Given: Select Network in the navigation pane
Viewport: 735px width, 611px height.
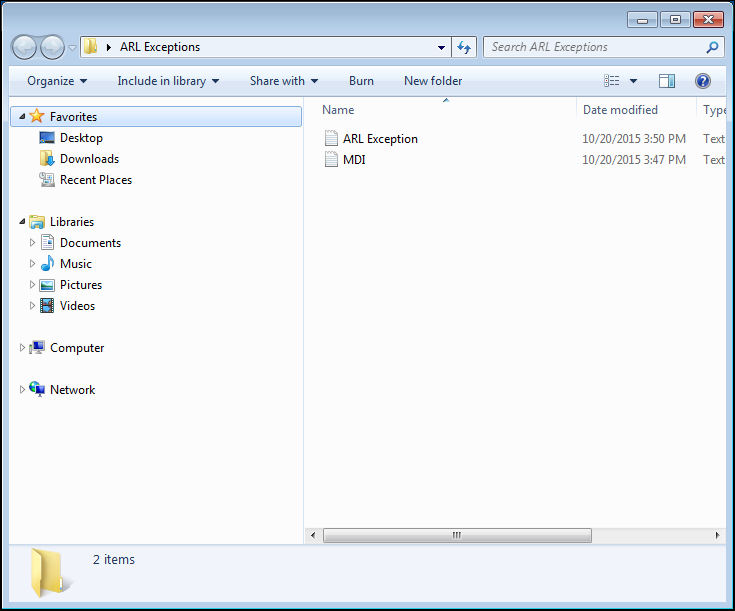Looking at the screenshot, I should [73, 390].
